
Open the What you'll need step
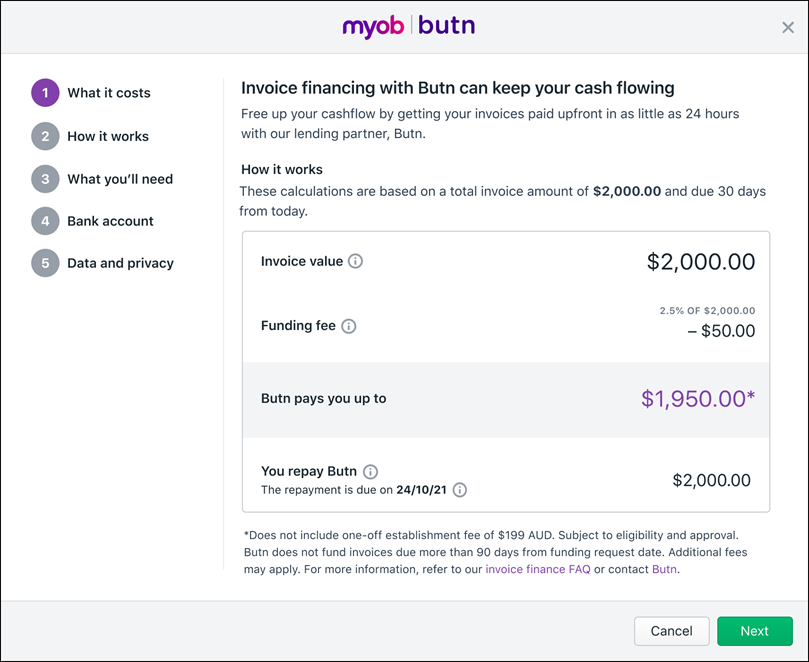tap(121, 178)
